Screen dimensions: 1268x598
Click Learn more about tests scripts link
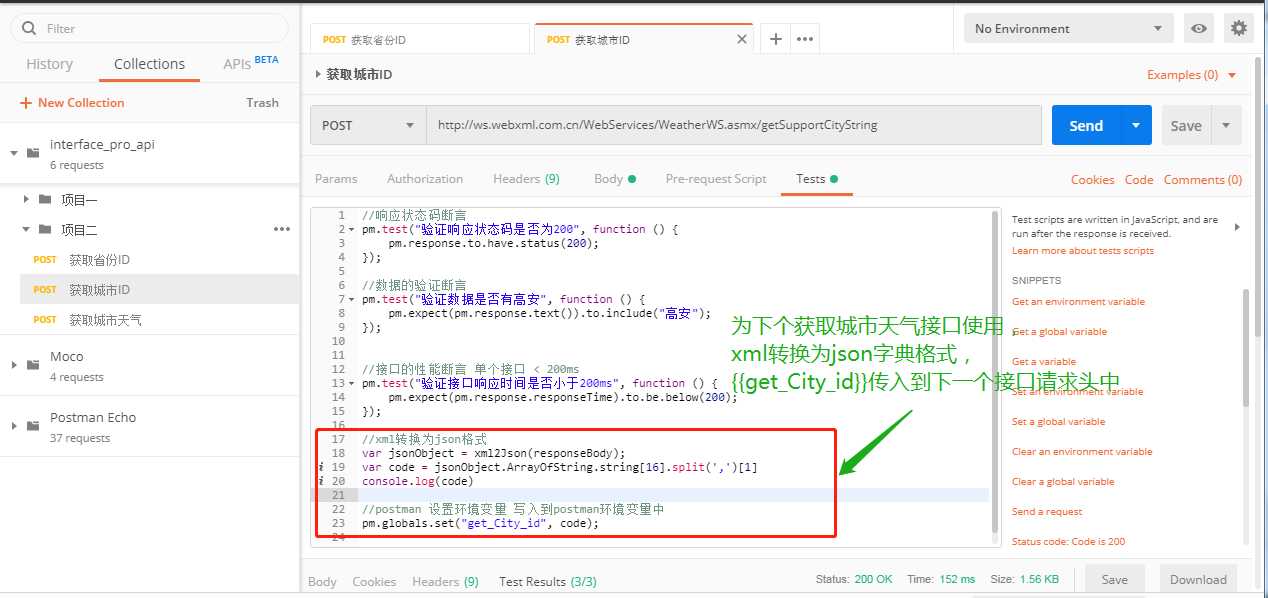1082,251
